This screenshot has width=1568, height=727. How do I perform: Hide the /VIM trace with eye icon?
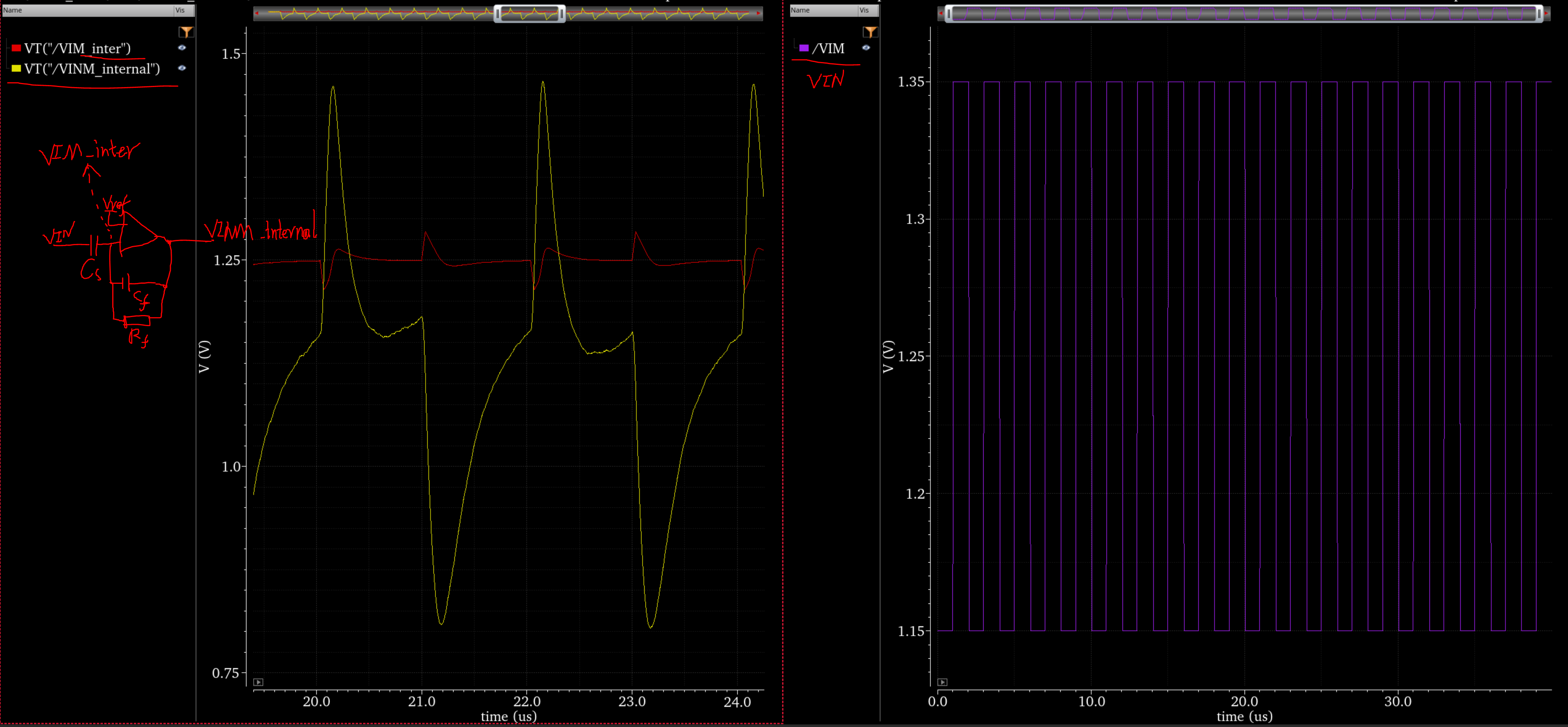pyautogui.click(x=866, y=48)
